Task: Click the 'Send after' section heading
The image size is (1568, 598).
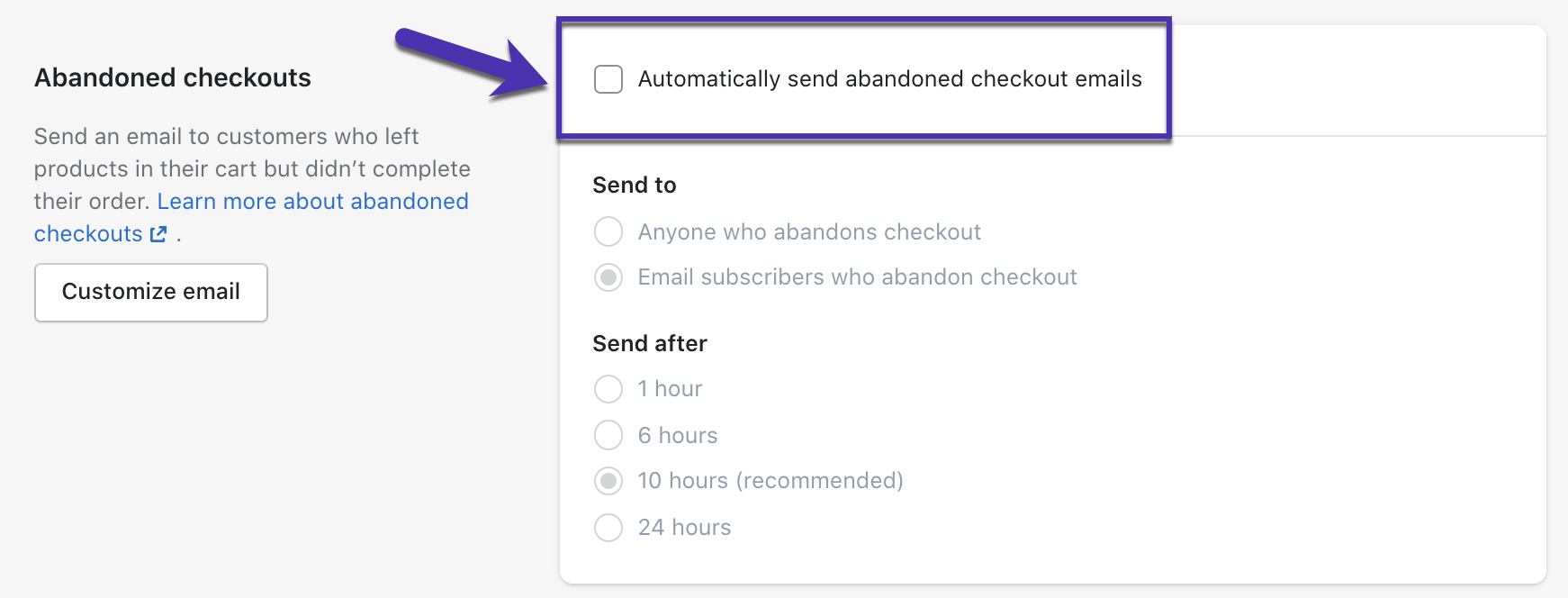Action: pos(650,343)
